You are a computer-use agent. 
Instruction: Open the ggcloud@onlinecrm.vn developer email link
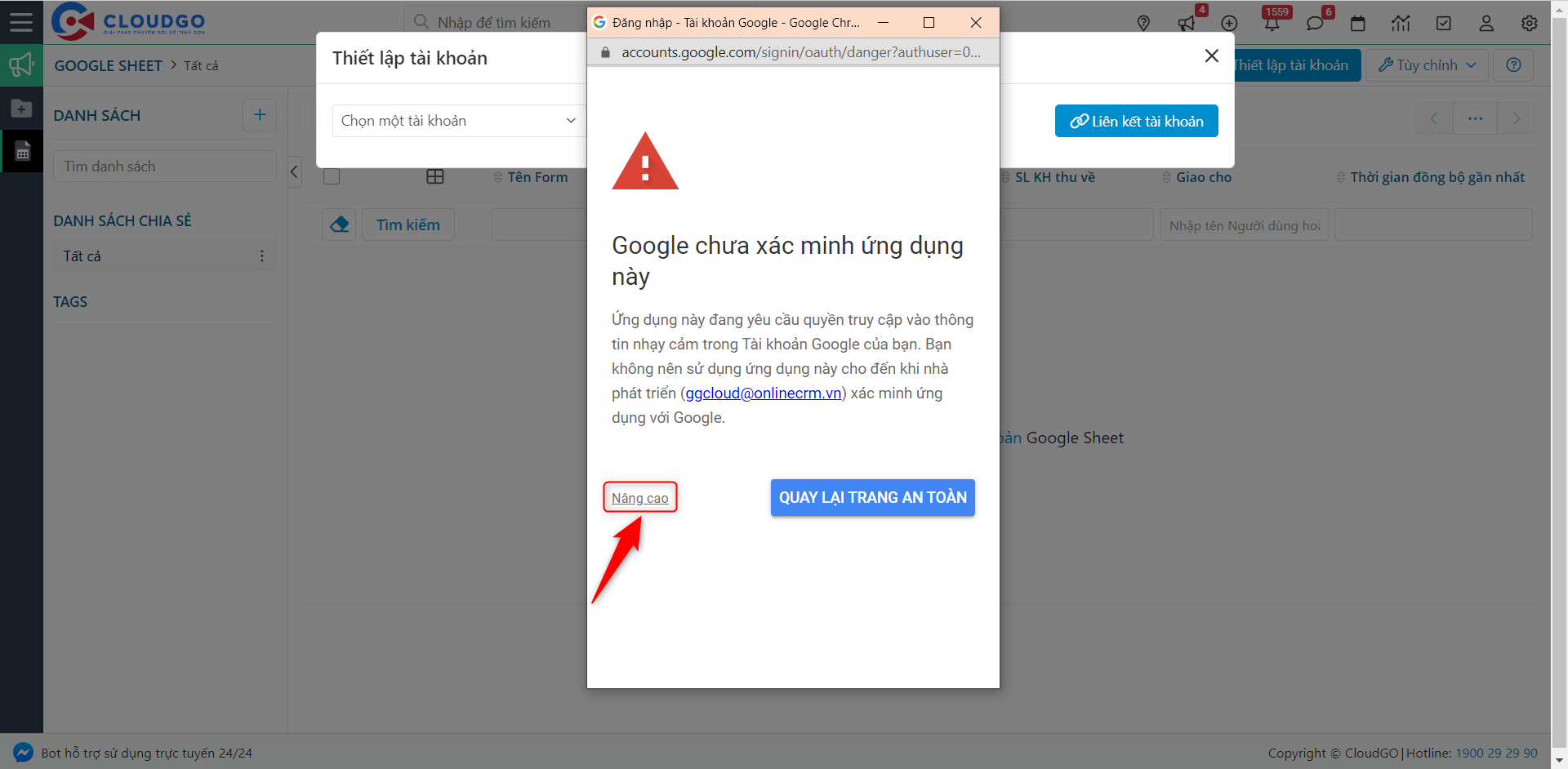pyautogui.click(x=763, y=393)
